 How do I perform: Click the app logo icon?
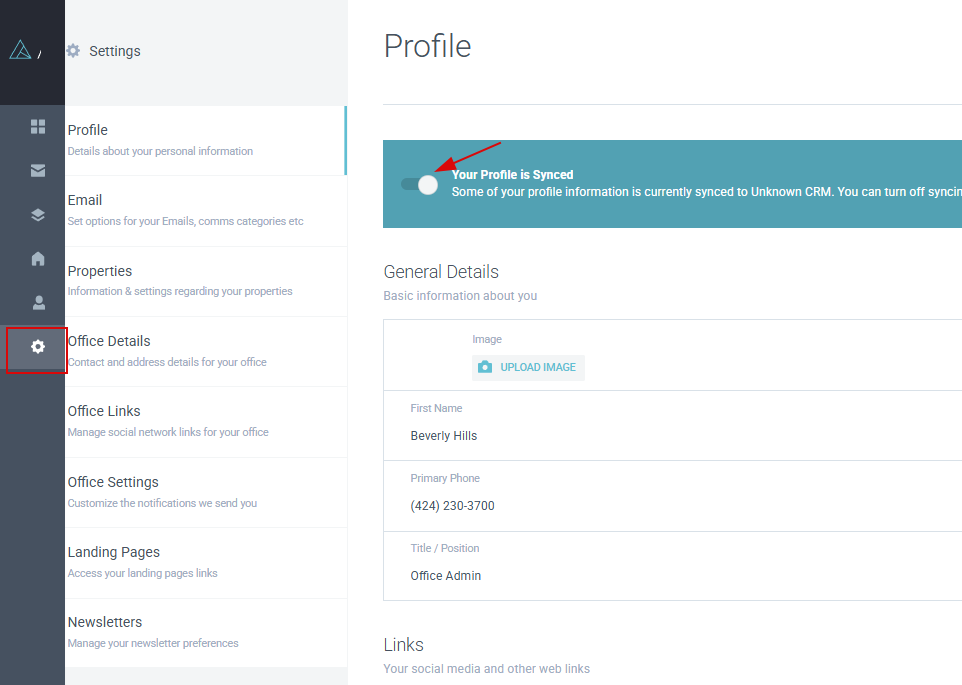(x=20, y=50)
